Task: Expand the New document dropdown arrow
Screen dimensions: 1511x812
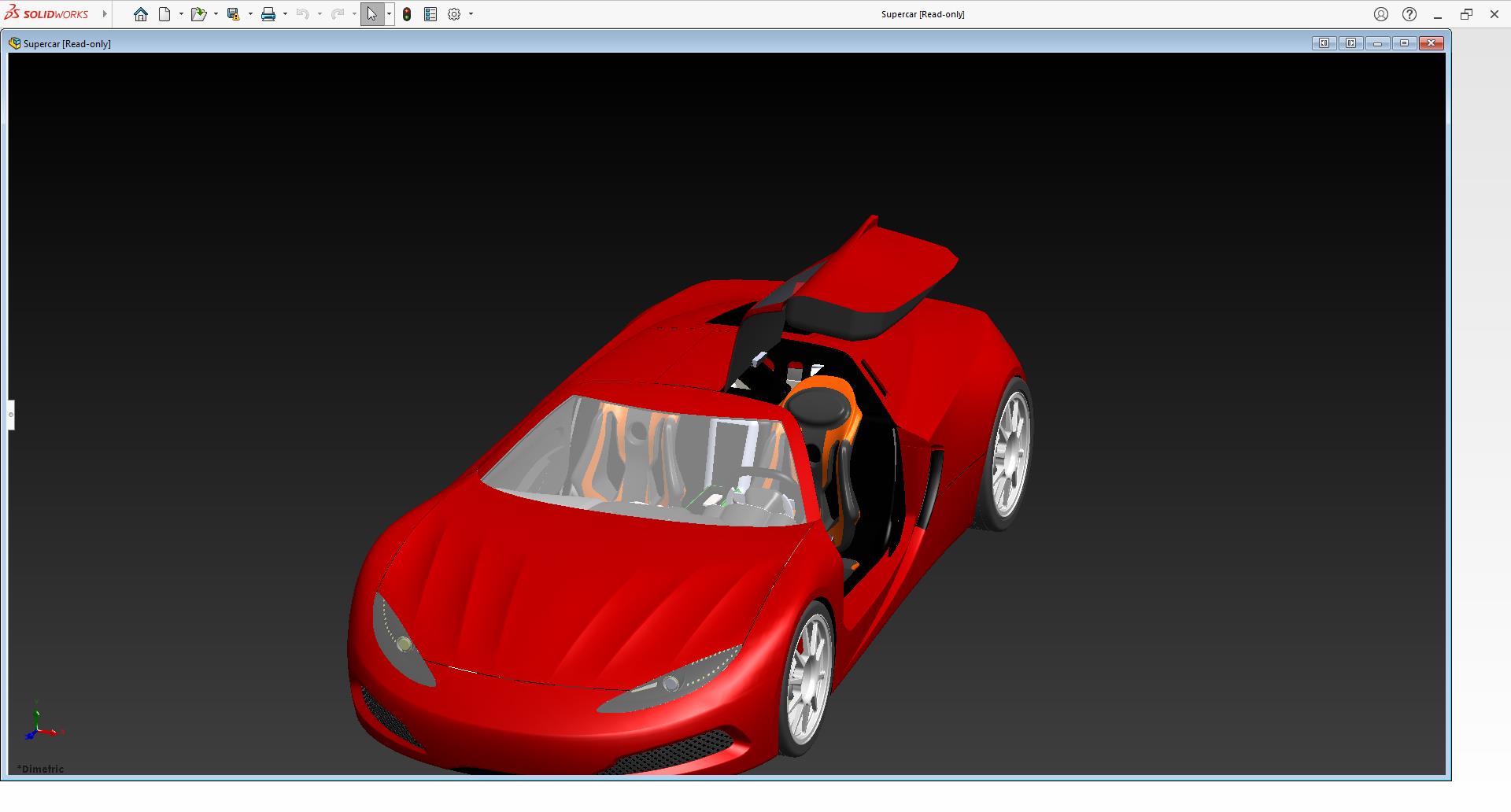Action: coord(181,14)
